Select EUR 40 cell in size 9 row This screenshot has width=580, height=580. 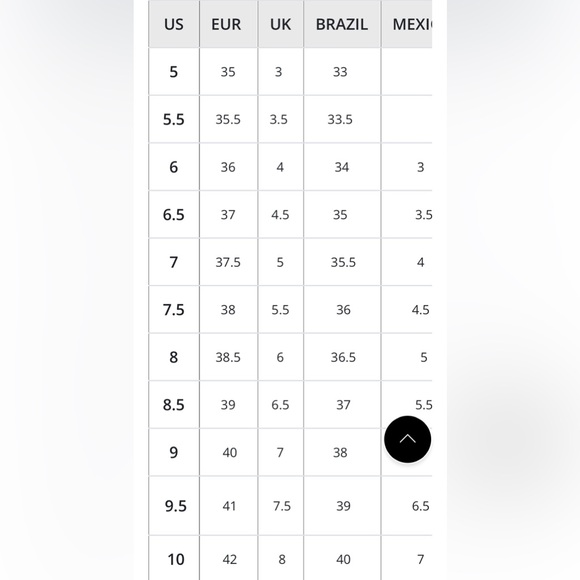tap(228, 452)
